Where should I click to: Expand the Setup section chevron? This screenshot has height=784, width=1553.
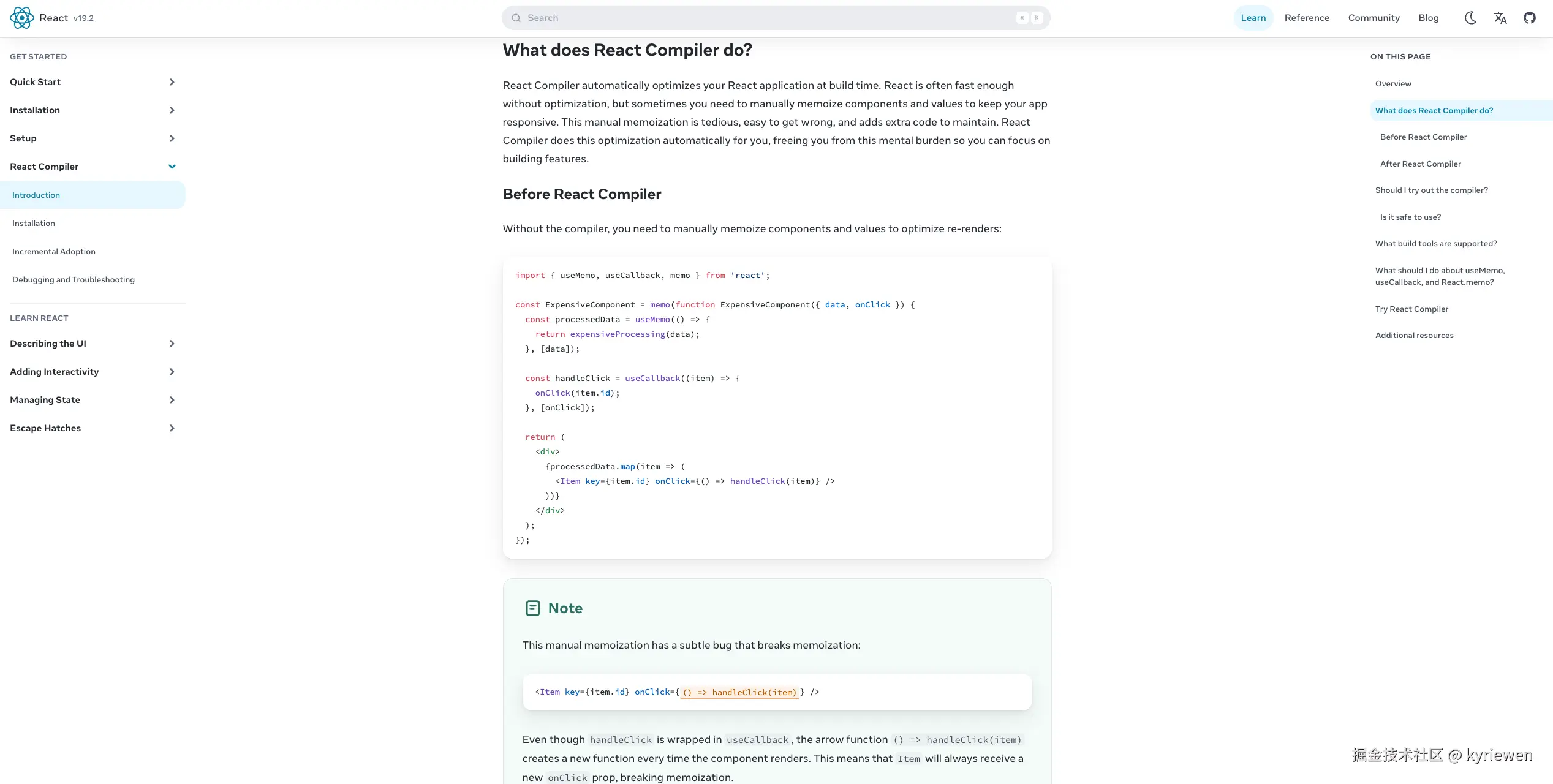tap(172, 138)
